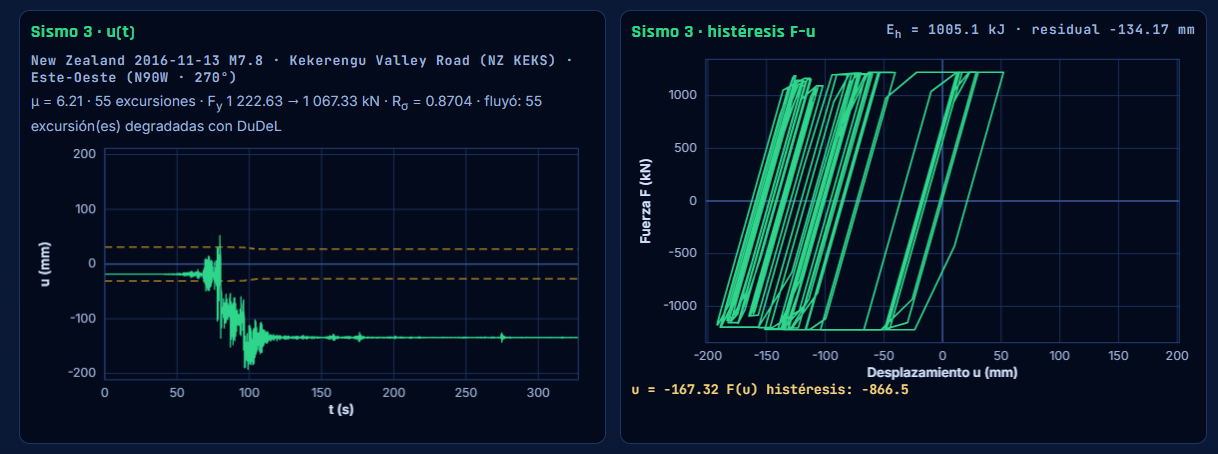Click the 'Desplazamiento u (mm)' axis label

coord(942,372)
